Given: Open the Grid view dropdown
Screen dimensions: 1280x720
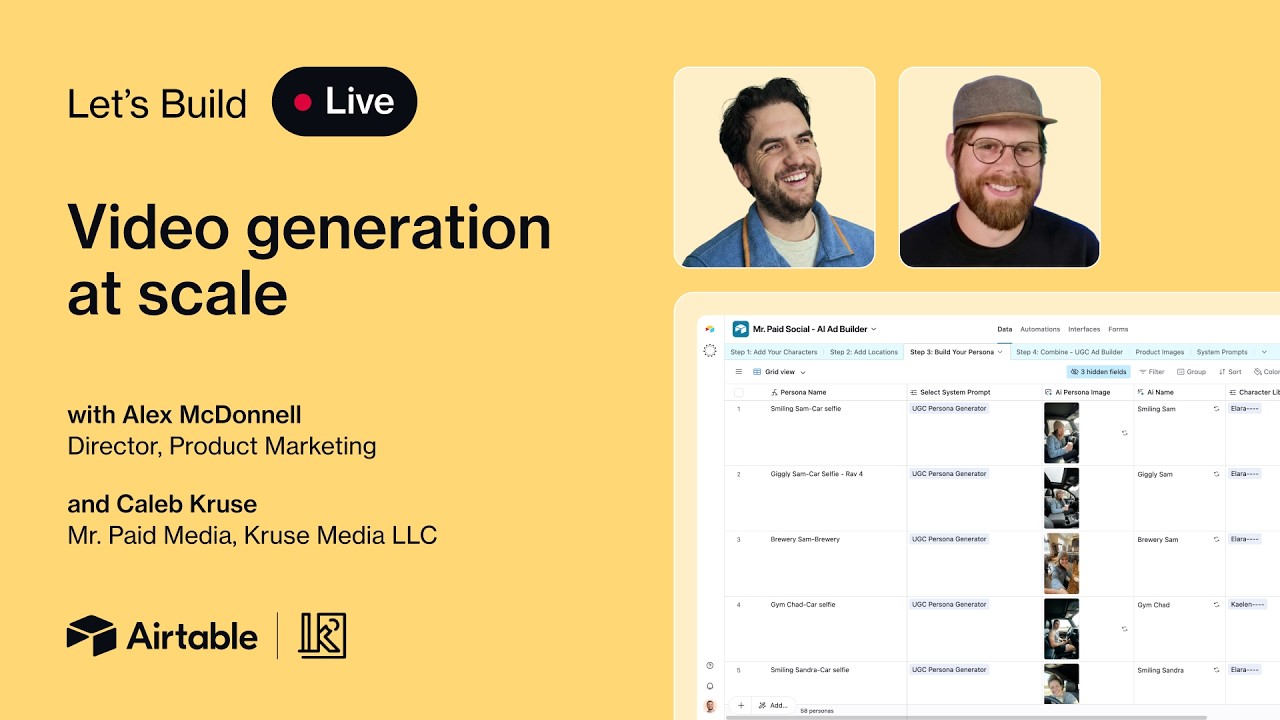Looking at the screenshot, I should pos(779,372).
